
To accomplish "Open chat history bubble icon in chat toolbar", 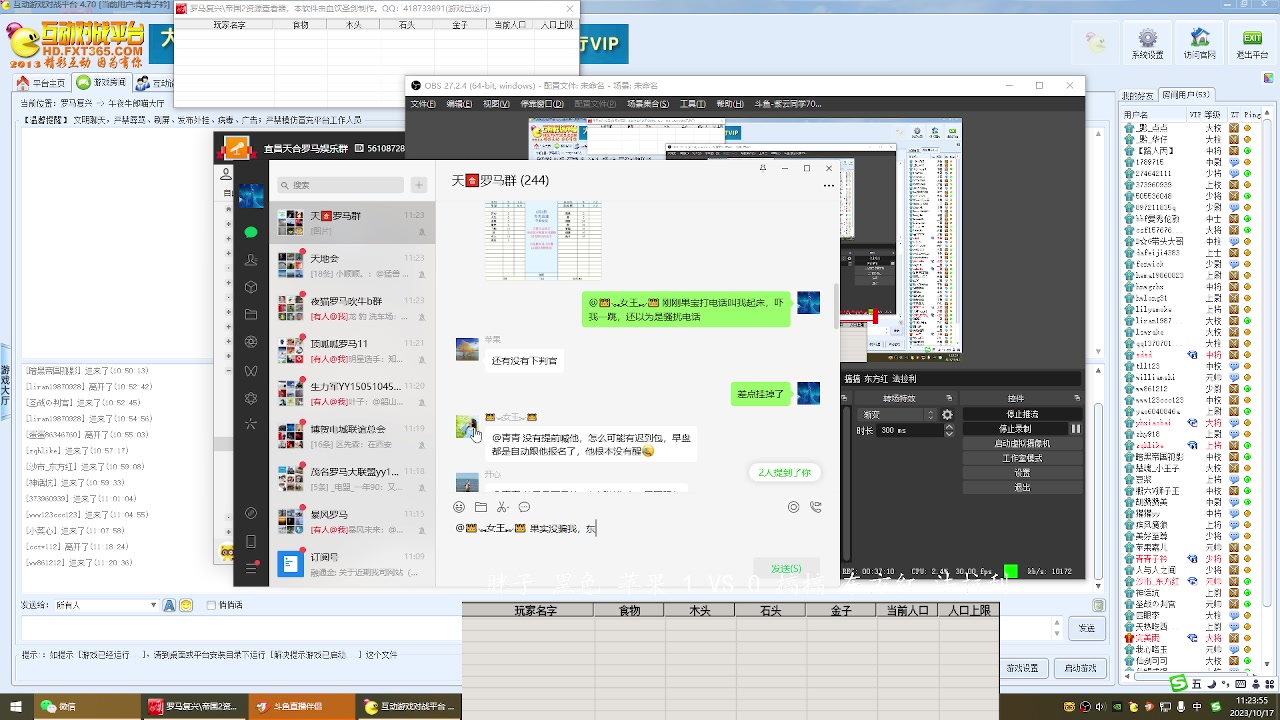I will tap(524, 507).
